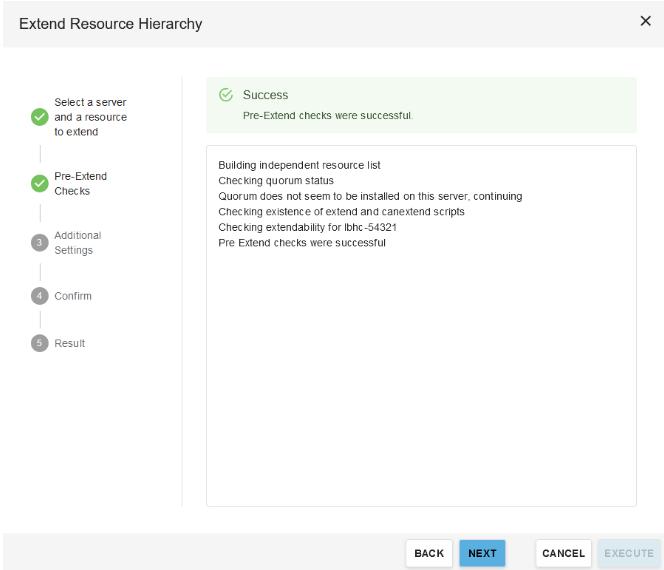664x570 pixels.
Task: Click the step 4 number circle
Action: pos(39,296)
